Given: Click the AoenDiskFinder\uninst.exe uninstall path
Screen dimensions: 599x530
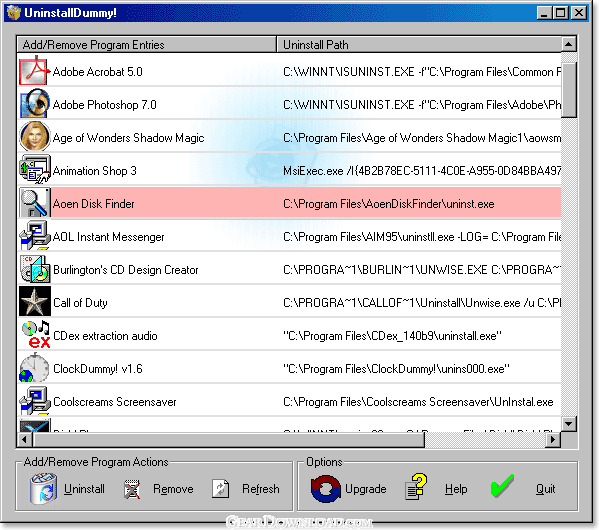Looking at the screenshot, I should pyautogui.click(x=389, y=204).
